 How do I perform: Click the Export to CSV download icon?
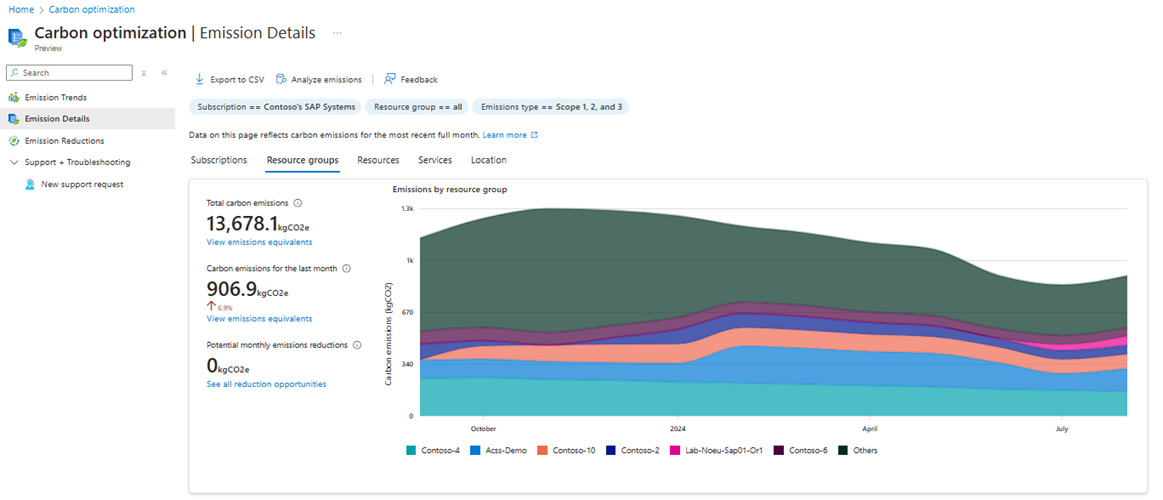point(199,79)
